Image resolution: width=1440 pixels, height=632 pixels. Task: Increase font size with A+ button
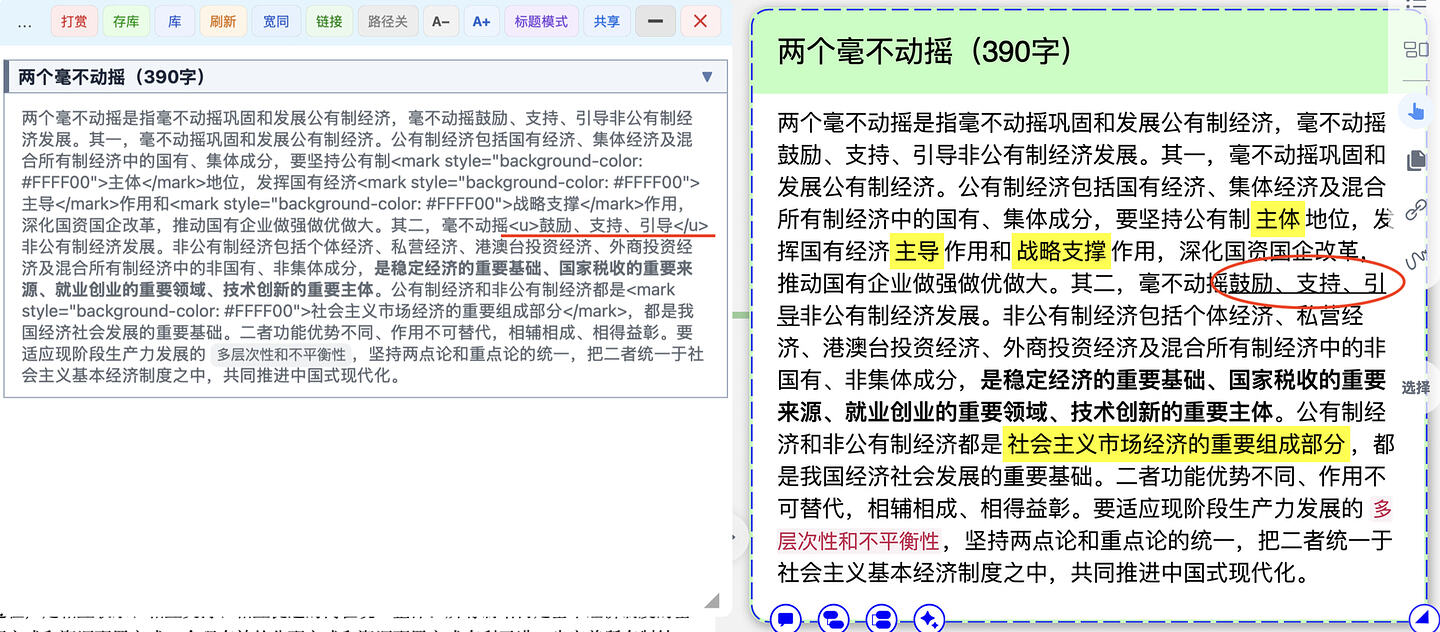(481, 21)
